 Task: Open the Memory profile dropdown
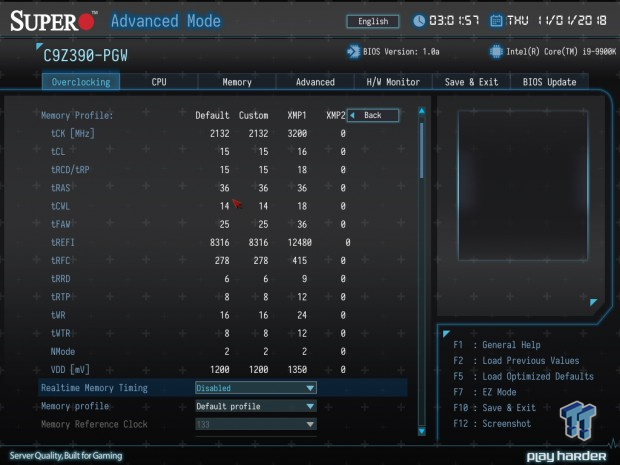pos(256,406)
